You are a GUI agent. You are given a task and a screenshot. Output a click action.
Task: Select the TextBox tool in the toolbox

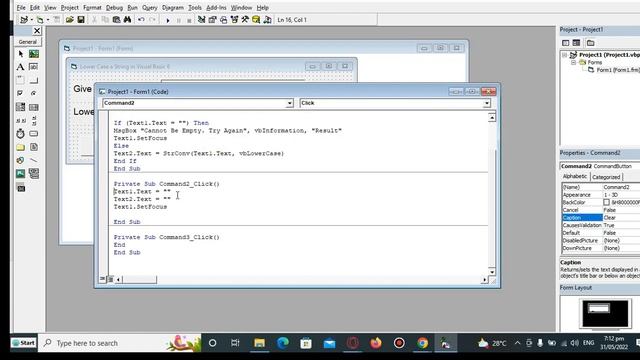pyautogui.click(x=34, y=67)
